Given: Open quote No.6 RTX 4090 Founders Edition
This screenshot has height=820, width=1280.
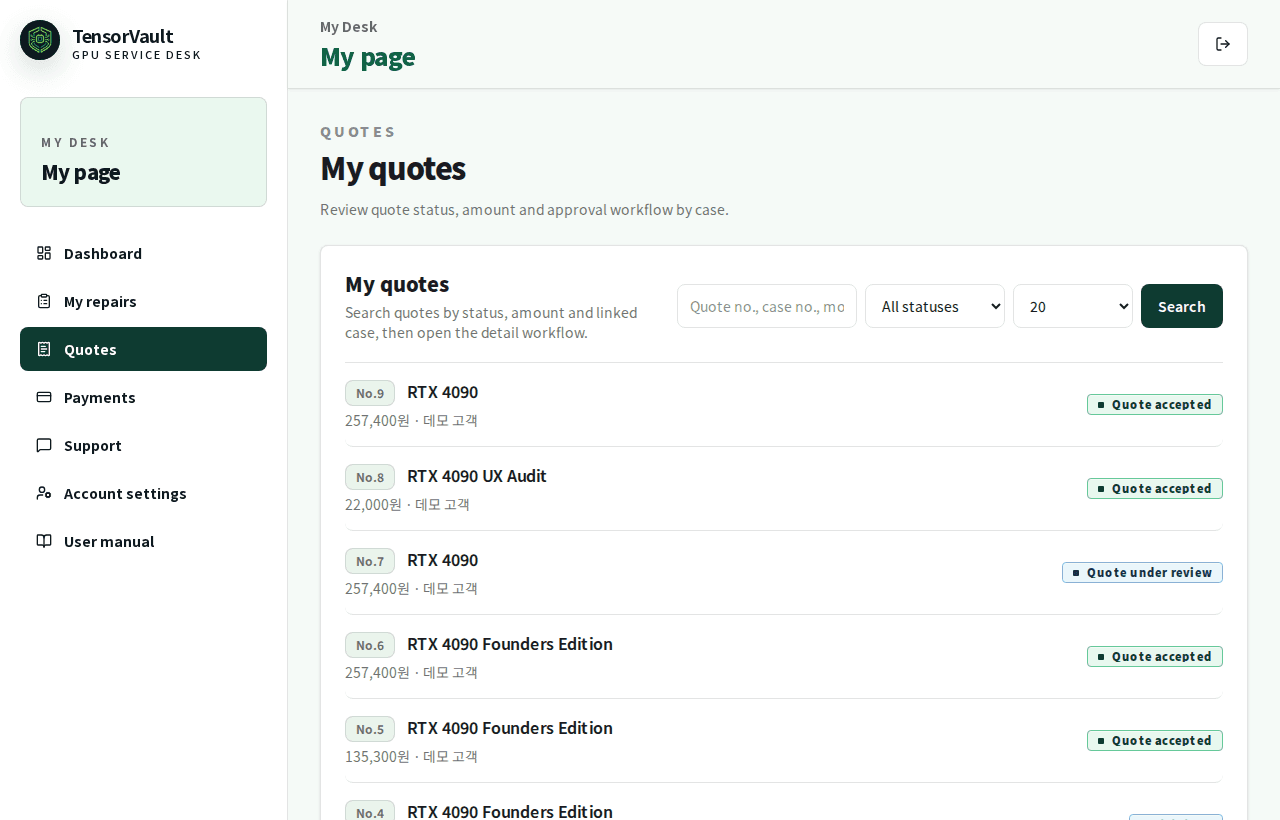Looking at the screenshot, I should point(784,657).
